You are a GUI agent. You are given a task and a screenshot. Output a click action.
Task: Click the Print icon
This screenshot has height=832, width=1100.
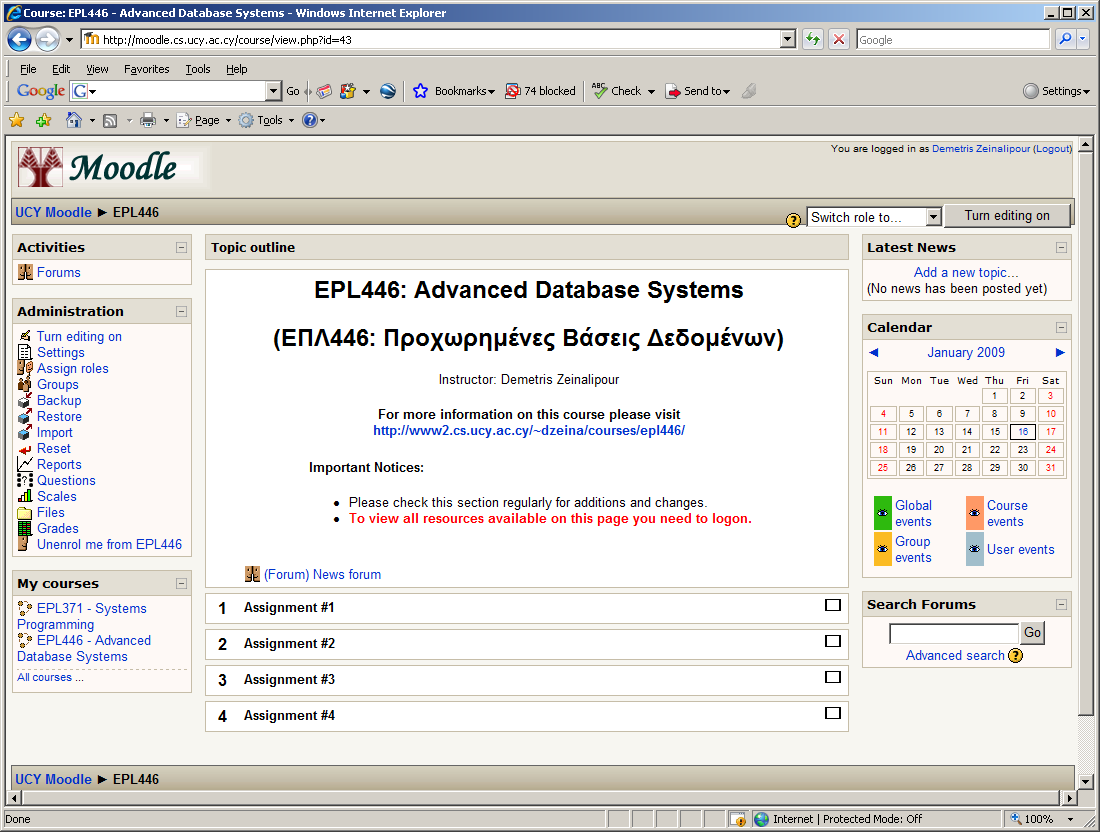pyautogui.click(x=148, y=121)
